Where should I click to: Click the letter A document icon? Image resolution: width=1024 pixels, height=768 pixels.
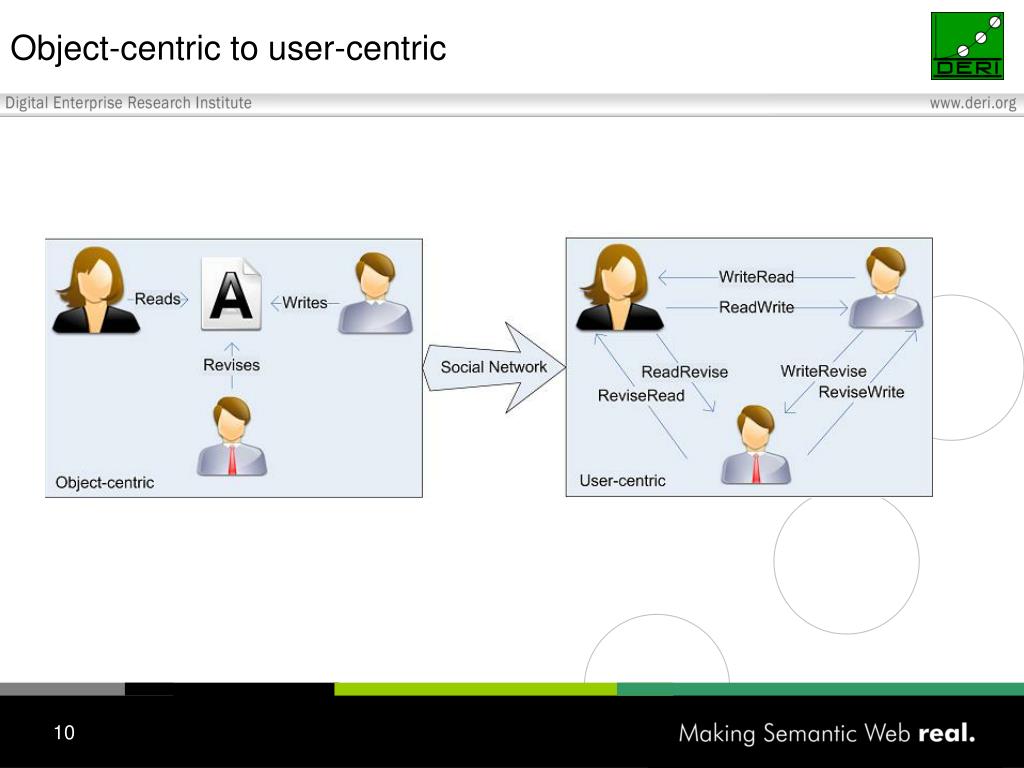pyautogui.click(x=231, y=294)
